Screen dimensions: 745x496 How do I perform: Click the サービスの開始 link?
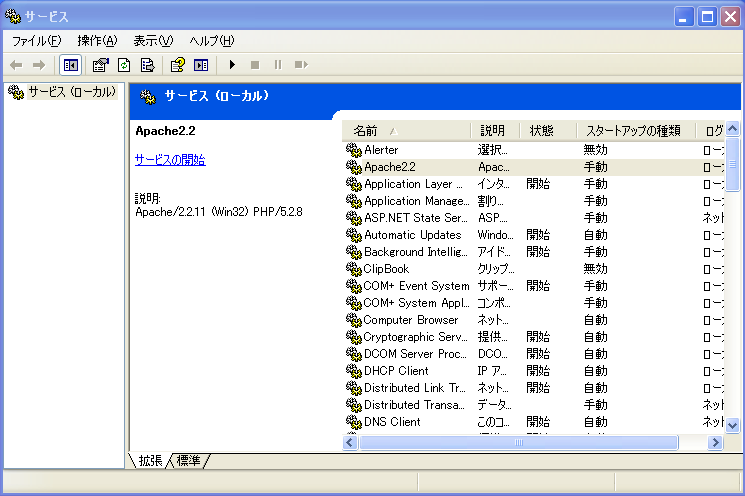170,160
